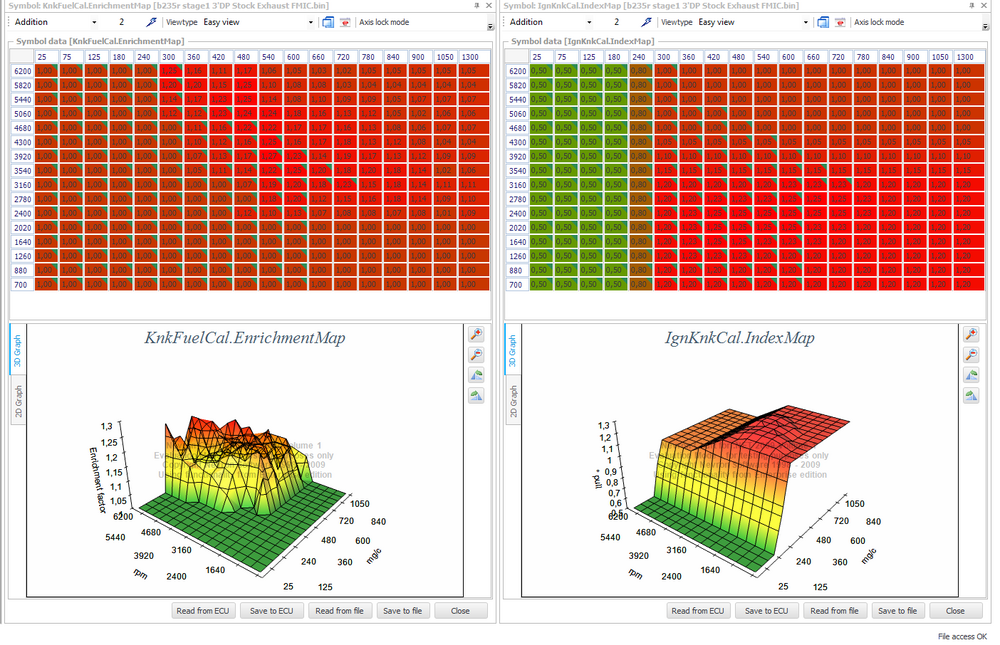Image resolution: width=1000 pixels, height=645 pixels.
Task: Select row header 880 in IndexMap table
Action: tap(517, 271)
